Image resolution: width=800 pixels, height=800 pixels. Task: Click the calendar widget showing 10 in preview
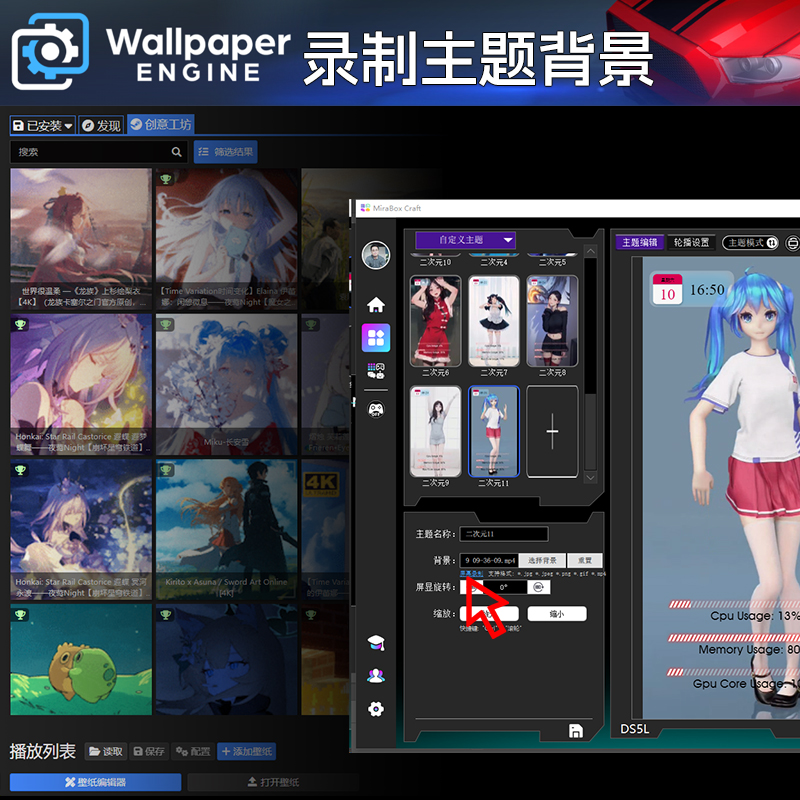pos(668,290)
